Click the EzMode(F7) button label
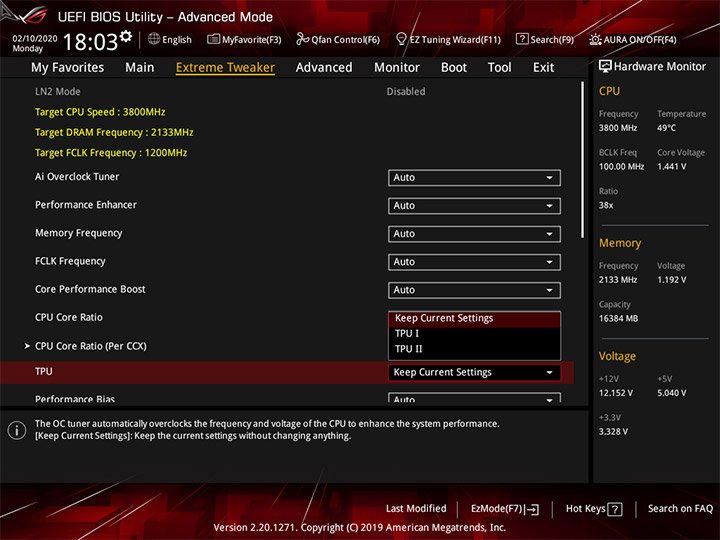Screen dimensions: 720x540 coord(497,509)
